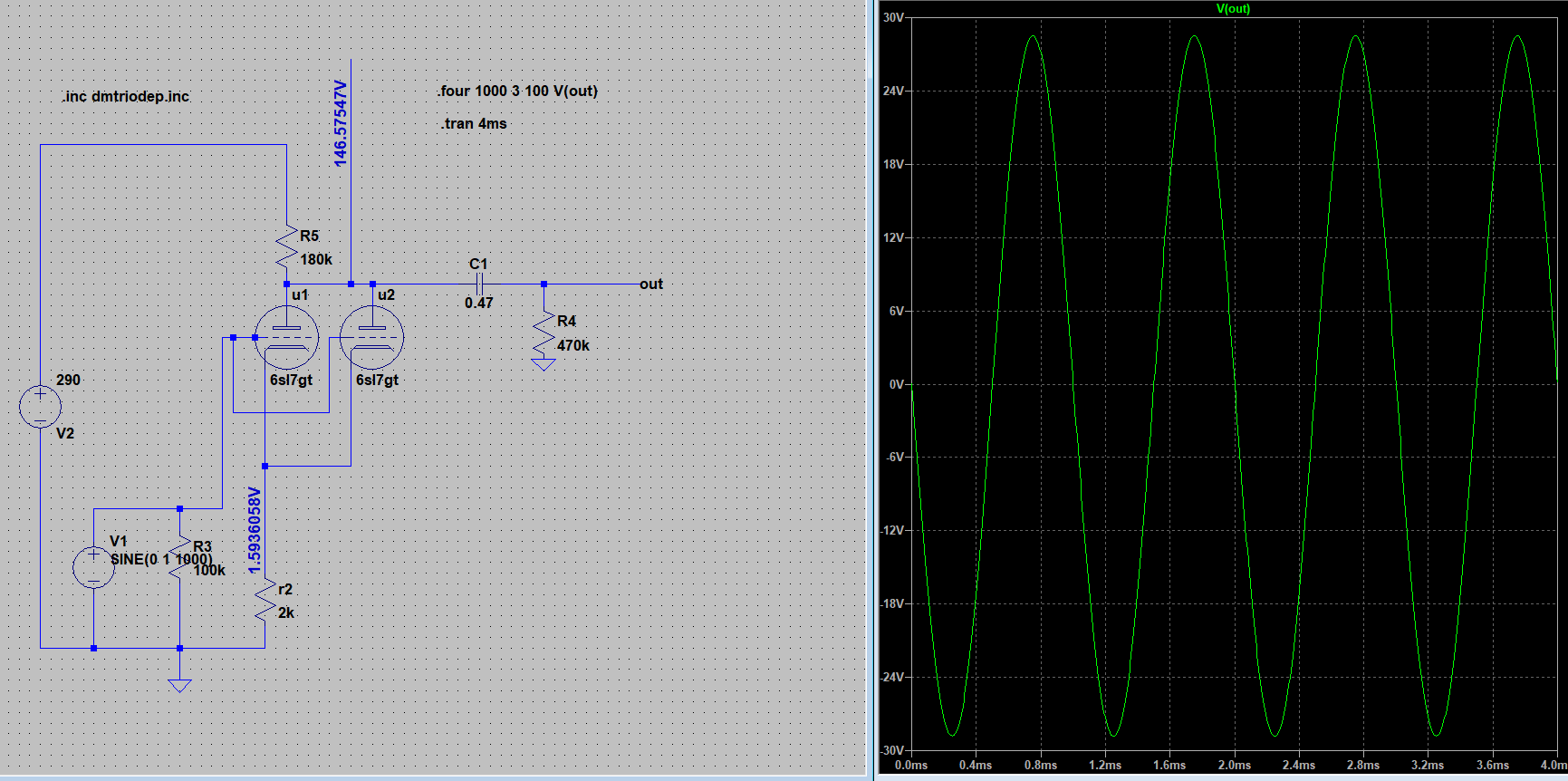Click the V(out) trace label
The height and width of the screenshot is (781, 1568).
pyautogui.click(x=1232, y=9)
